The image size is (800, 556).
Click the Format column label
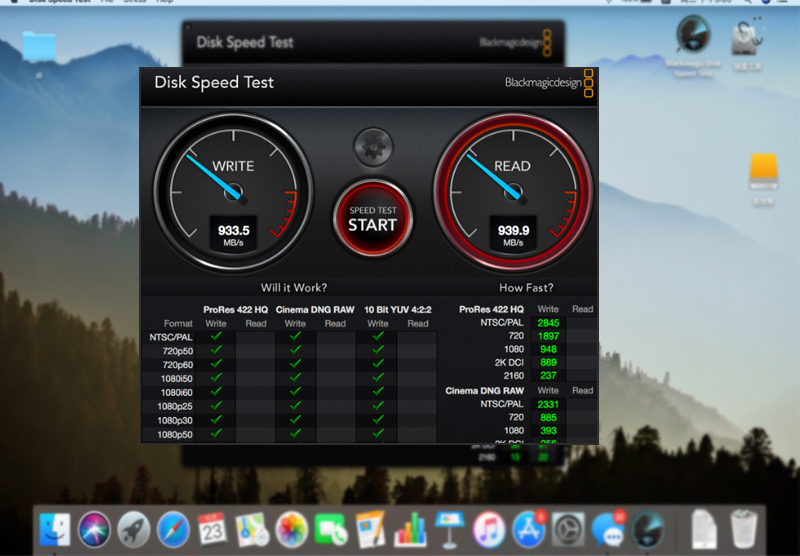[178, 323]
